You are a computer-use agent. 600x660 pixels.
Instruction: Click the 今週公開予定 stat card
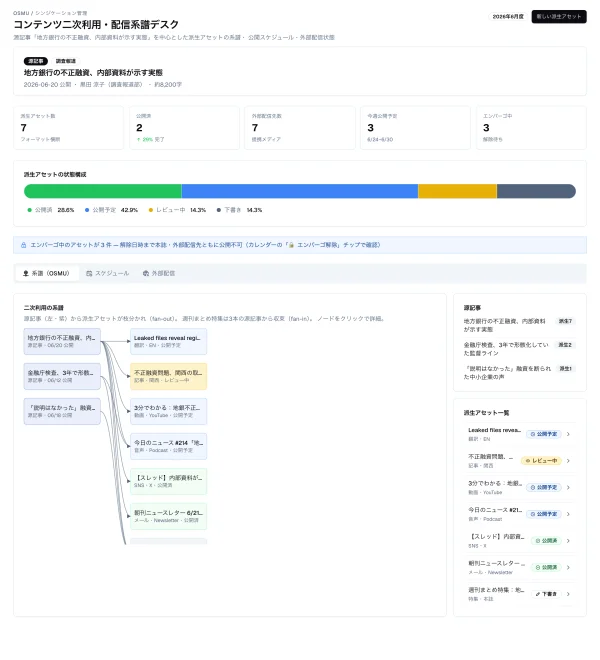pyautogui.click(x=415, y=128)
